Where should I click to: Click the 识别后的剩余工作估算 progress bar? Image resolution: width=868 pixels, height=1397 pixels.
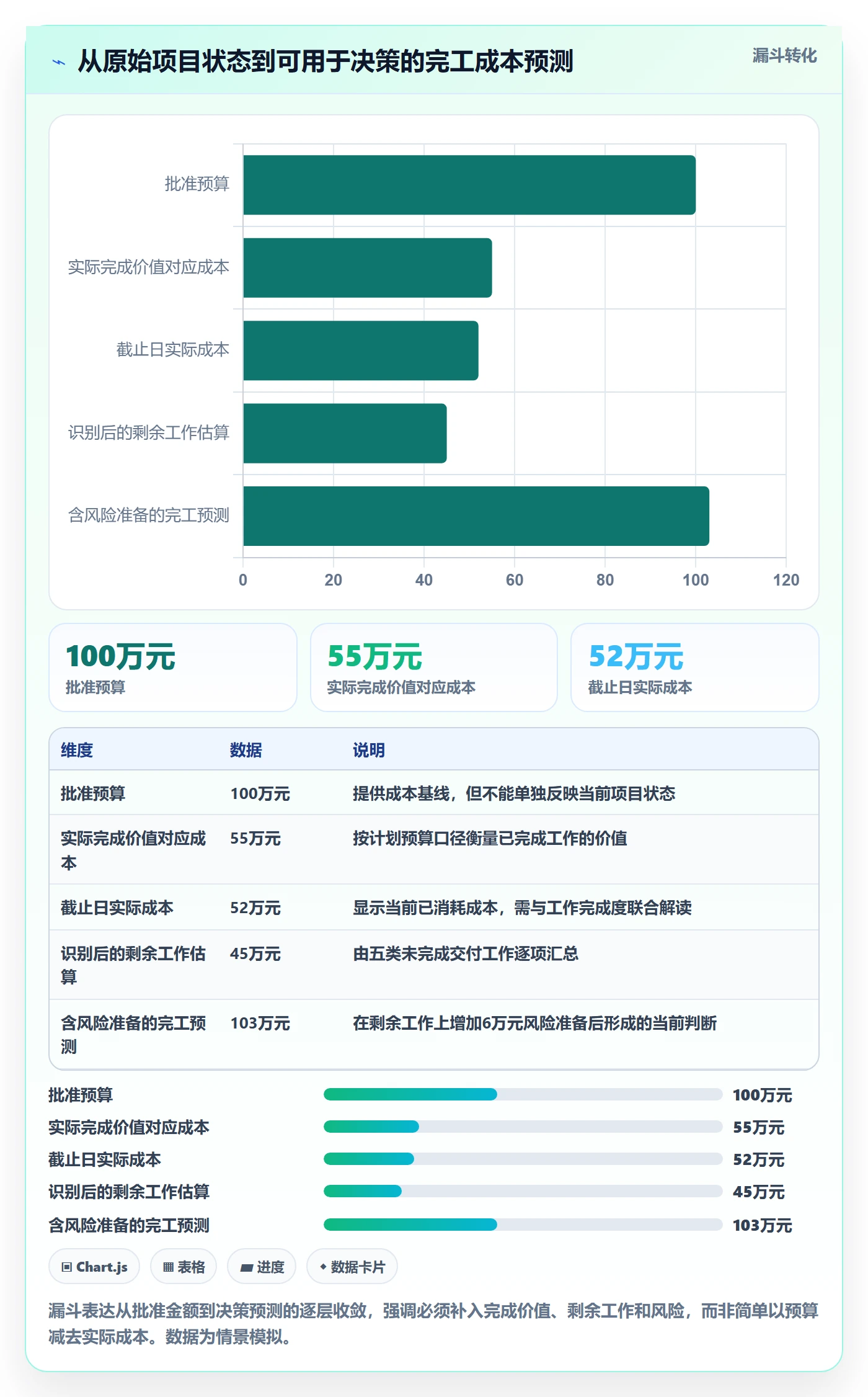point(523,1191)
